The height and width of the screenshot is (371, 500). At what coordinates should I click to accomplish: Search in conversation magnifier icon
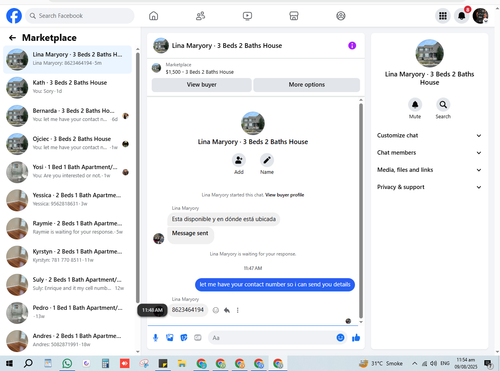coord(443,105)
